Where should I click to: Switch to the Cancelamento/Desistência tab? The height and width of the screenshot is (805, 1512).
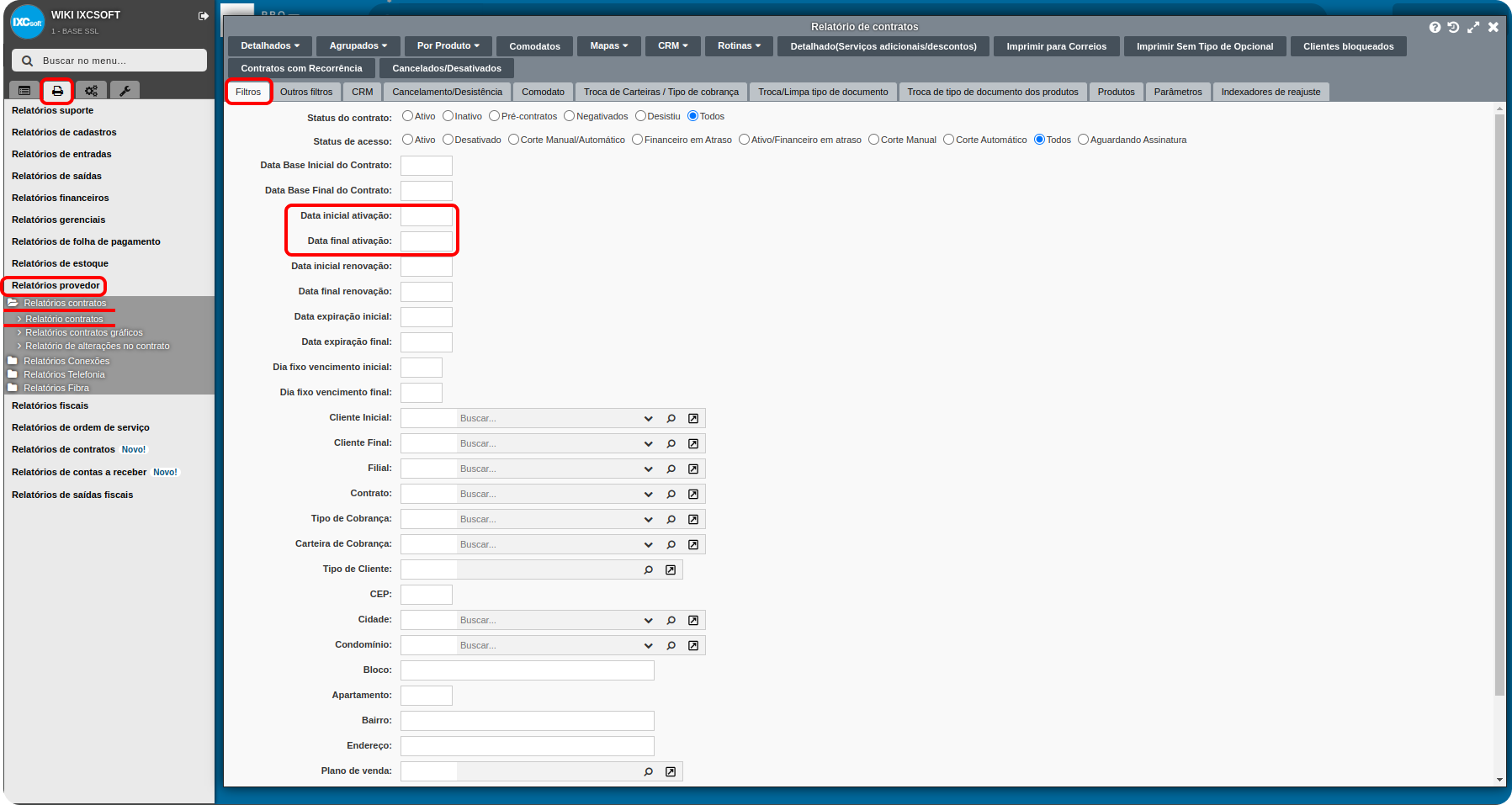[x=448, y=92]
